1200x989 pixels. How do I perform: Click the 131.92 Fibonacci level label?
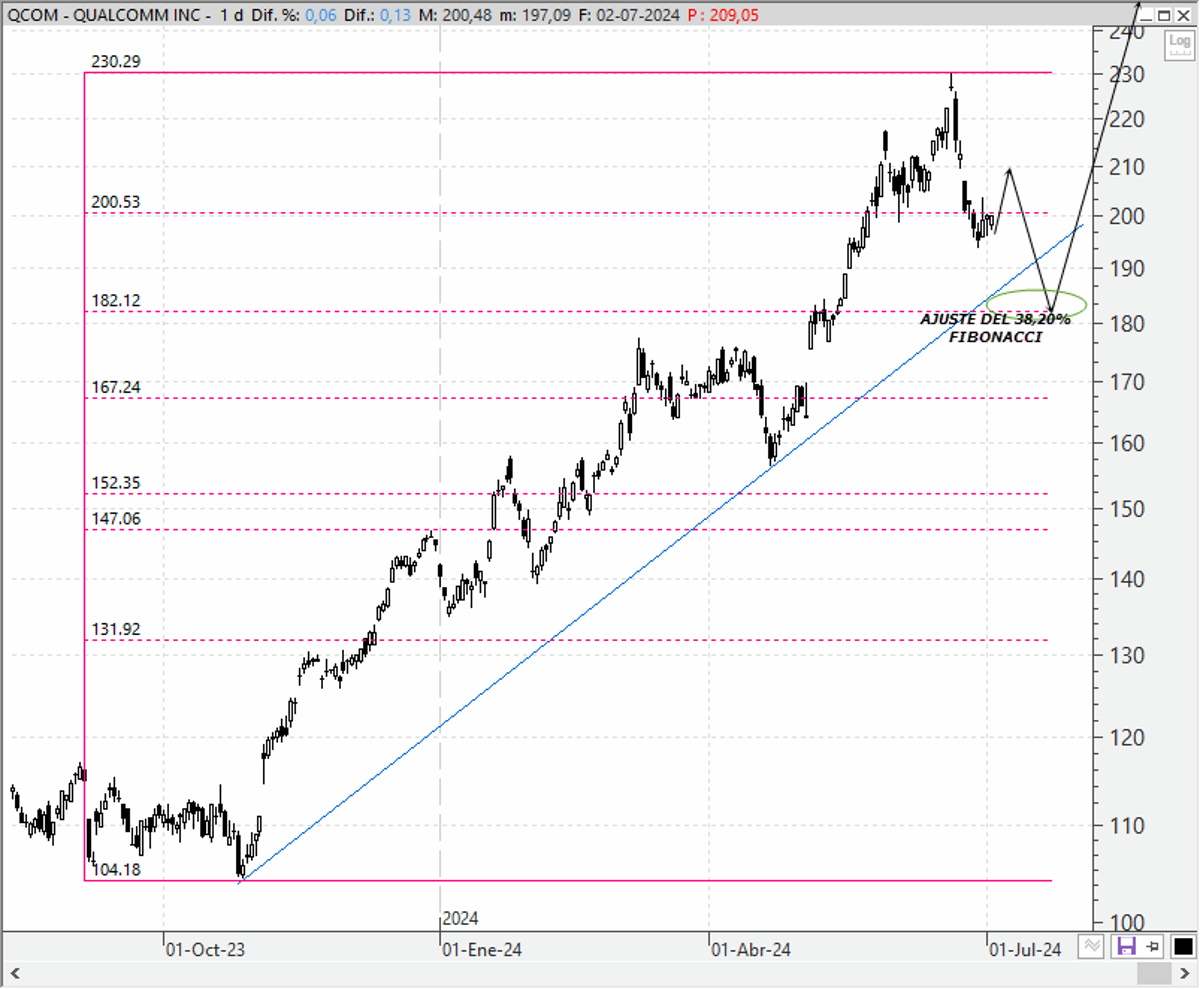coord(116,629)
